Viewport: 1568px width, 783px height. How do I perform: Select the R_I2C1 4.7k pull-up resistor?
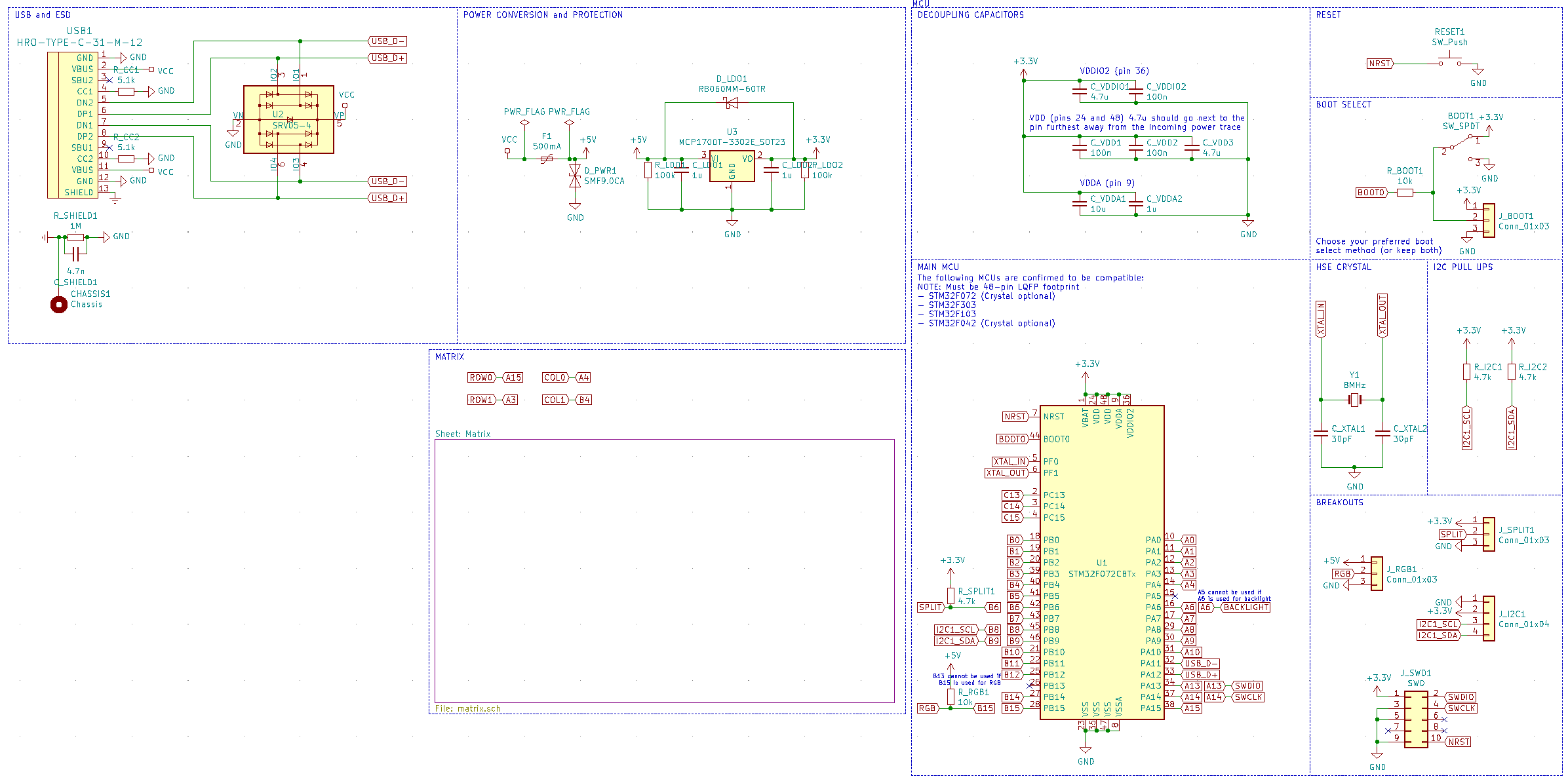(1466, 372)
